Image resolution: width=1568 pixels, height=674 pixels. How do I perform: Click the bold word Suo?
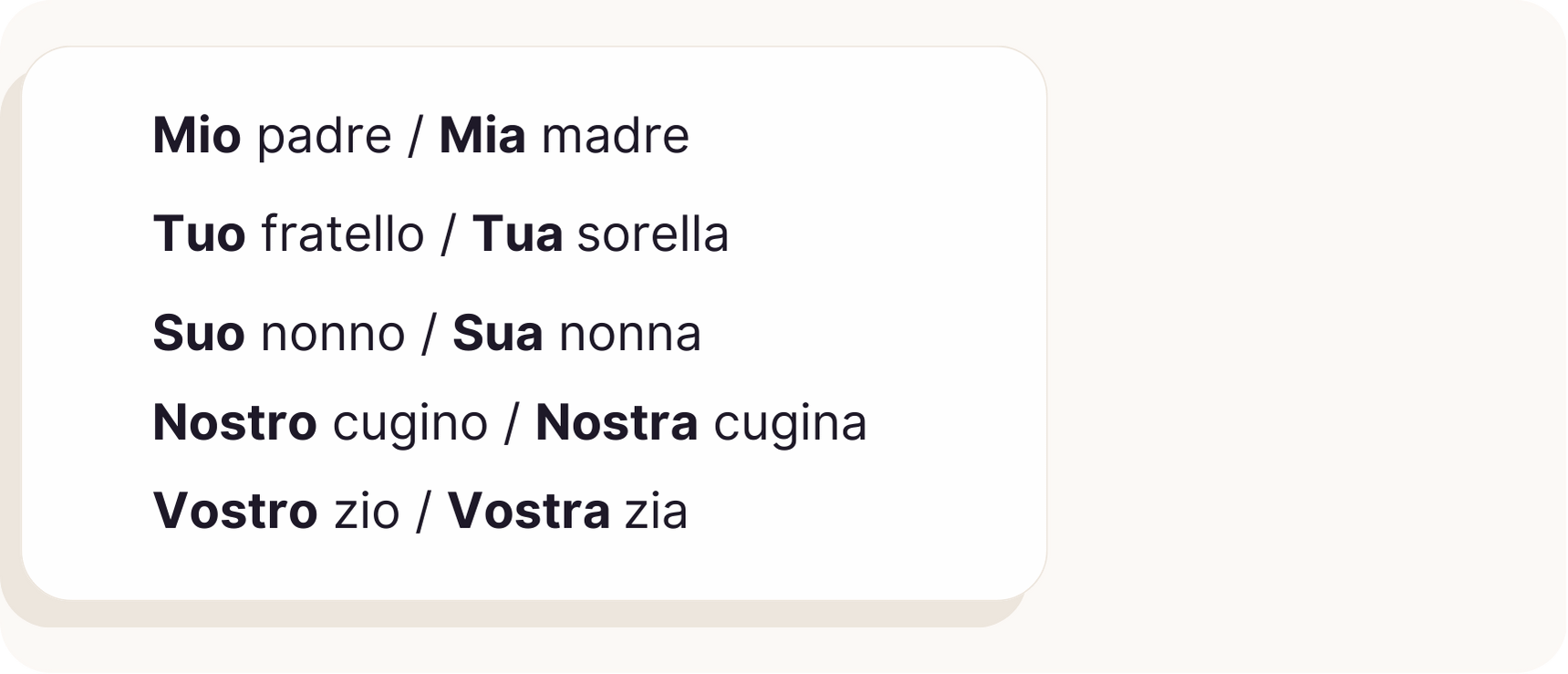pos(198,333)
